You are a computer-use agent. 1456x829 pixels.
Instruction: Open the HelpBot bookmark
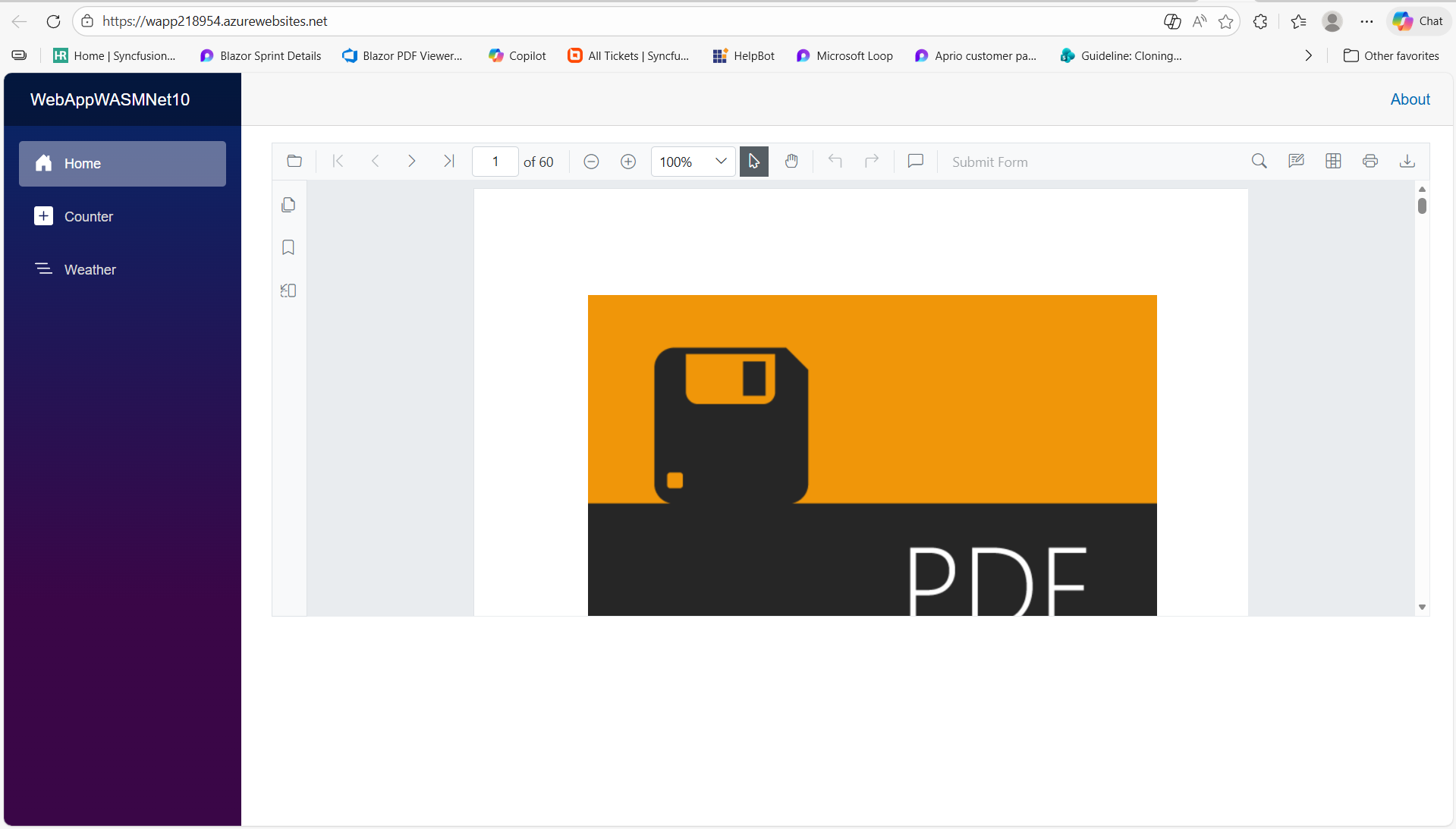[x=744, y=56]
